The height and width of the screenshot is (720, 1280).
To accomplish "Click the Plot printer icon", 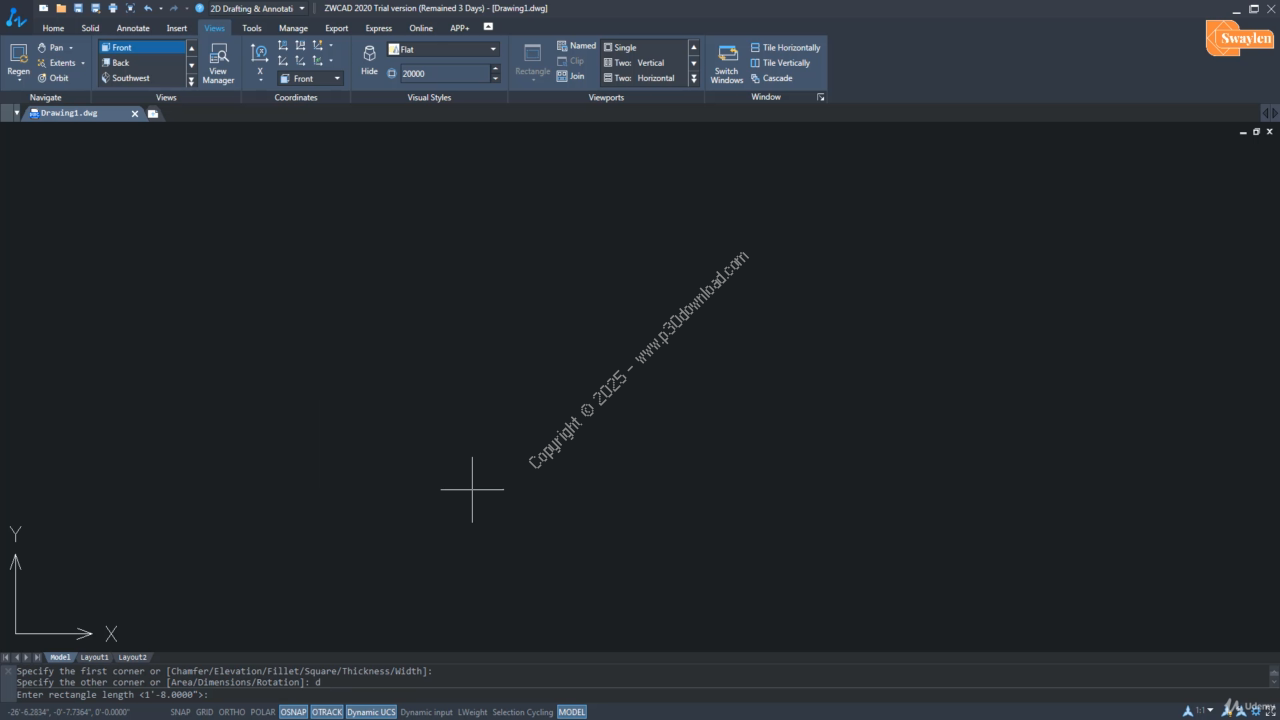I will coord(112,8).
